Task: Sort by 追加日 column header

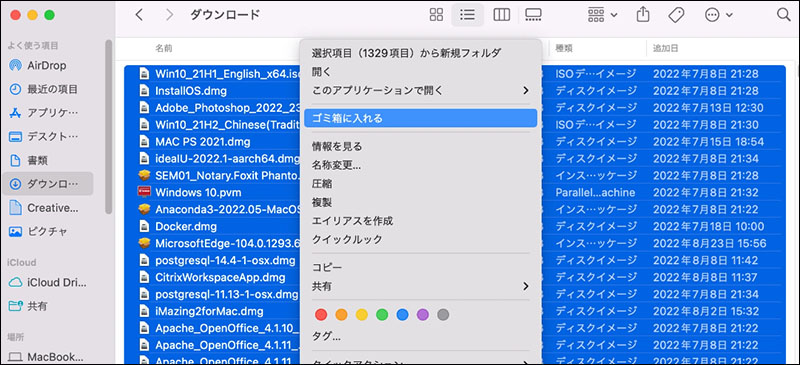Action: [666, 48]
